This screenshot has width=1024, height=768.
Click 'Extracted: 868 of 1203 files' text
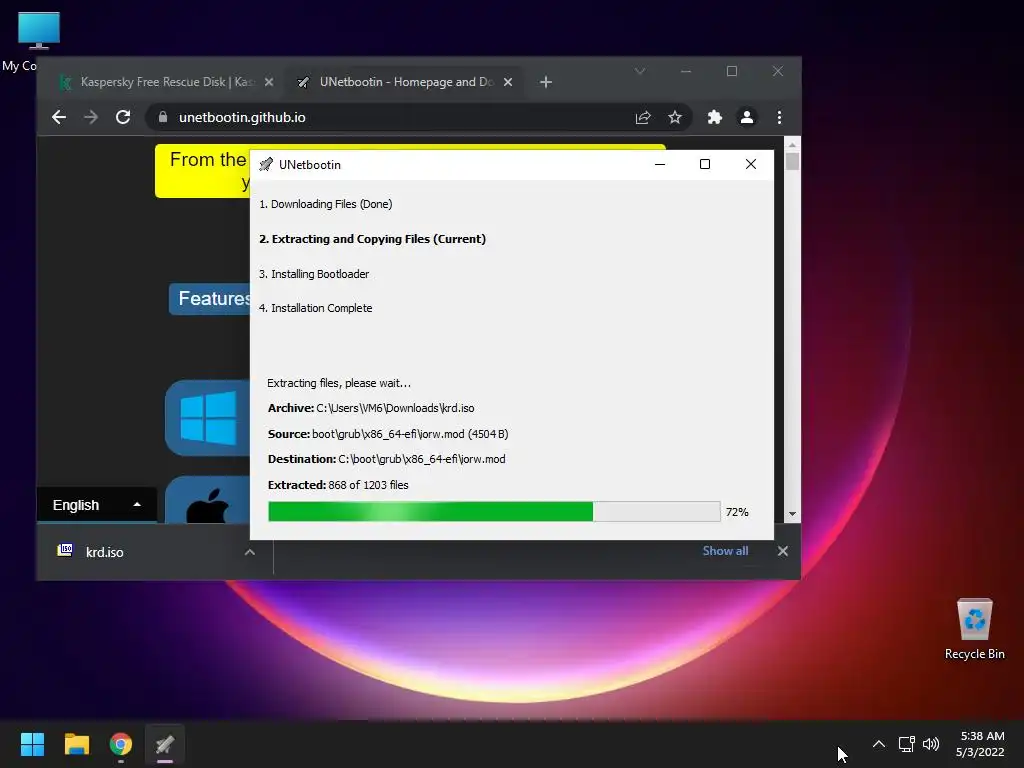[338, 485]
